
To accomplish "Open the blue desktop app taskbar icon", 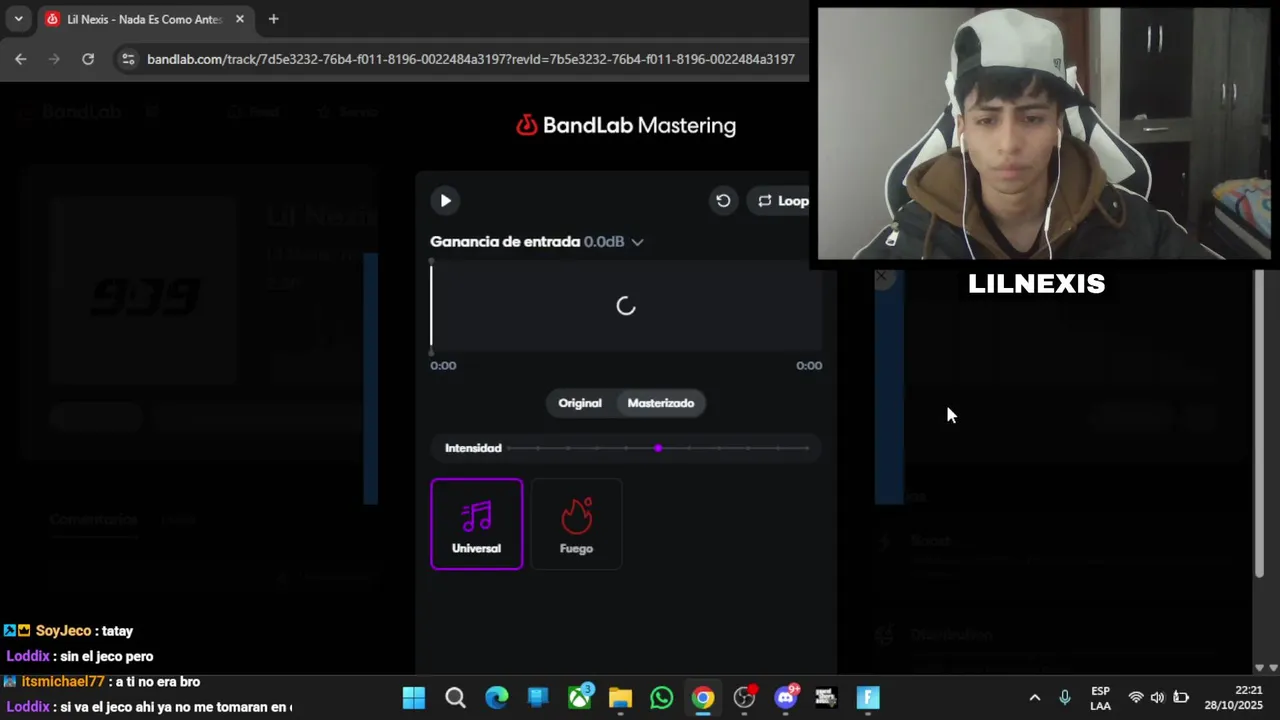I will pos(538,698).
